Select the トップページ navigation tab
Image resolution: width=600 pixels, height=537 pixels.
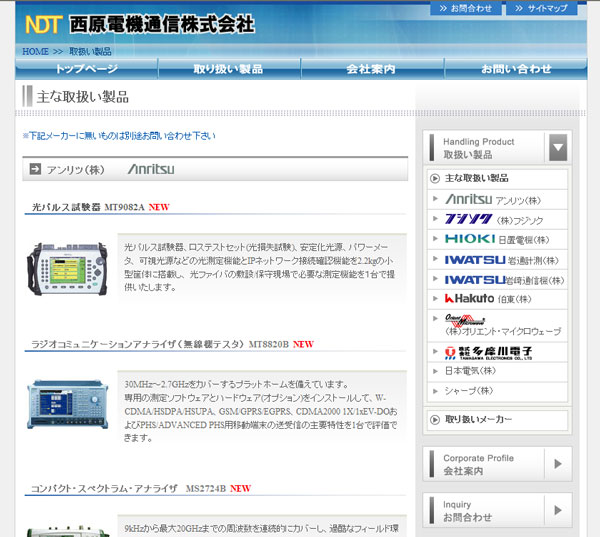86,69
